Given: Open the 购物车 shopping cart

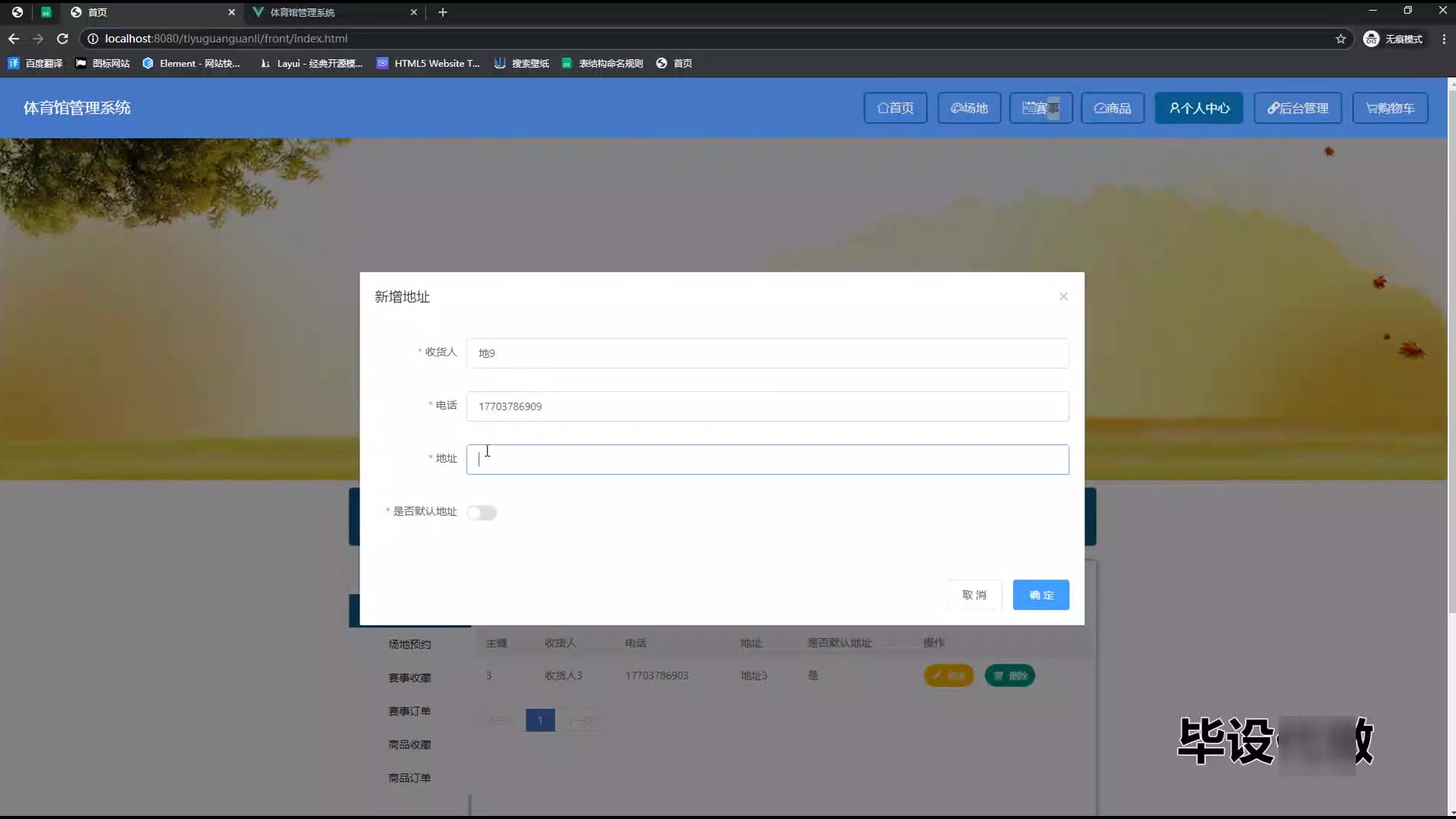Looking at the screenshot, I should coord(1389,108).
